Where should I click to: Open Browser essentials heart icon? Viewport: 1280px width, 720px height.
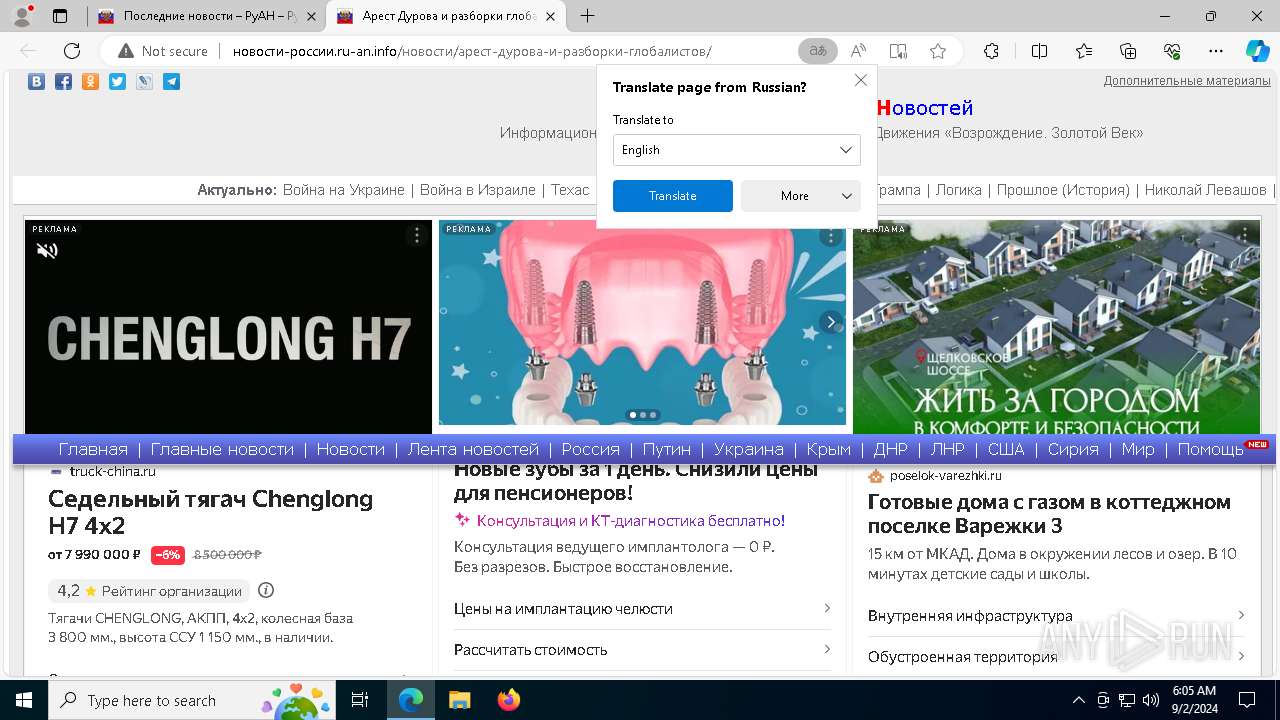pos(1172,51)
